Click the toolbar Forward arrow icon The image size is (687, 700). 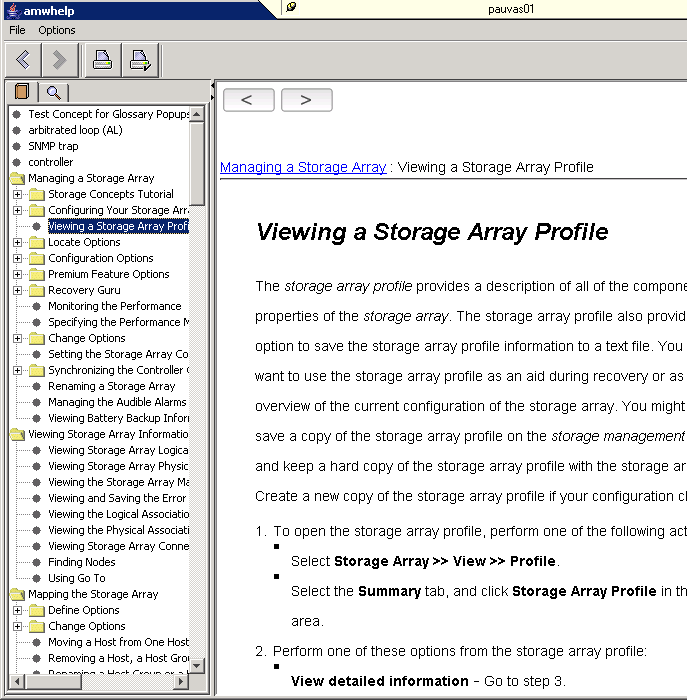point(59,60)
